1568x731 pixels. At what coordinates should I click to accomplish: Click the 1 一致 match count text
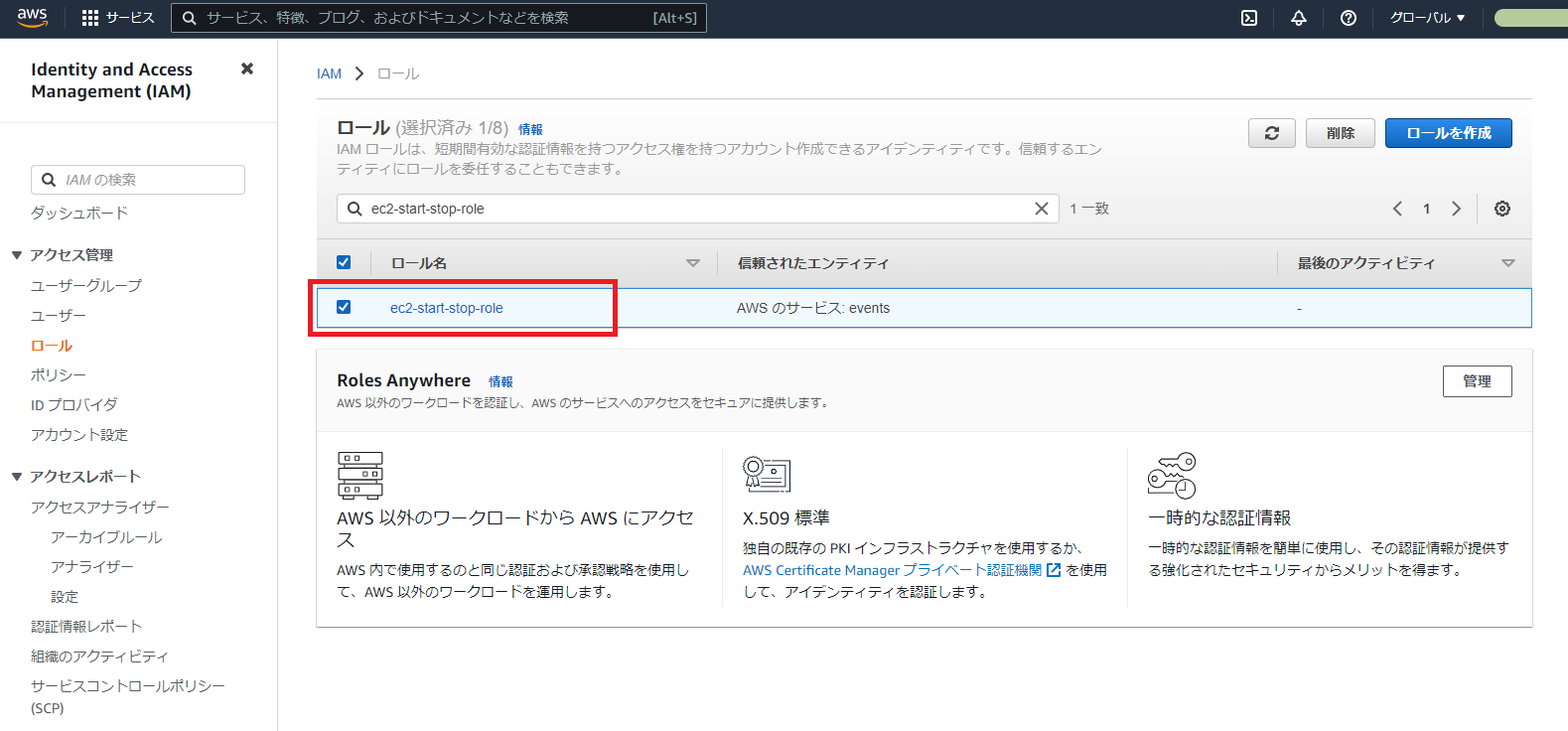pos(1089,209)
